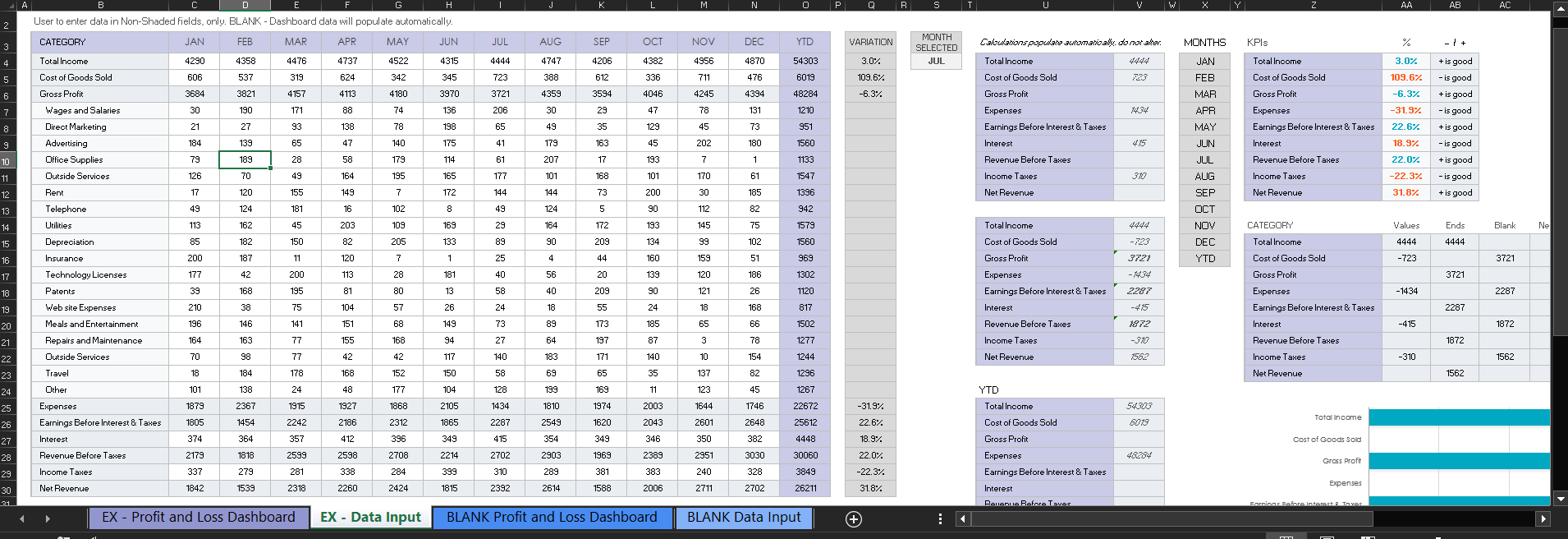The image size is (1568, 539).
Task: Click the Values column header beside CATEGORY
Action: (1406, 225)
